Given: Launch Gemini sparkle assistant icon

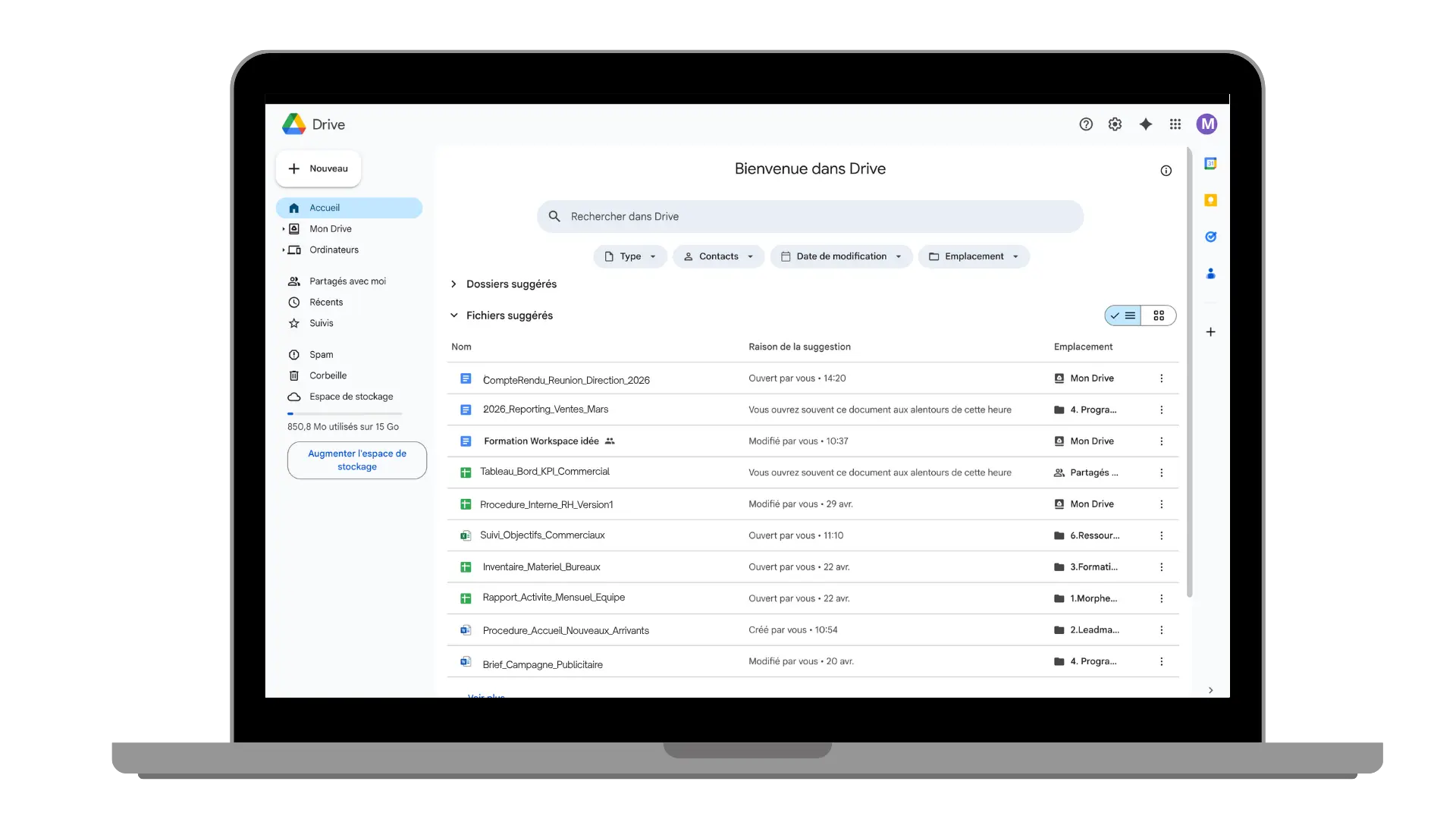Looking at the screenshot, I should point(1146,124).
